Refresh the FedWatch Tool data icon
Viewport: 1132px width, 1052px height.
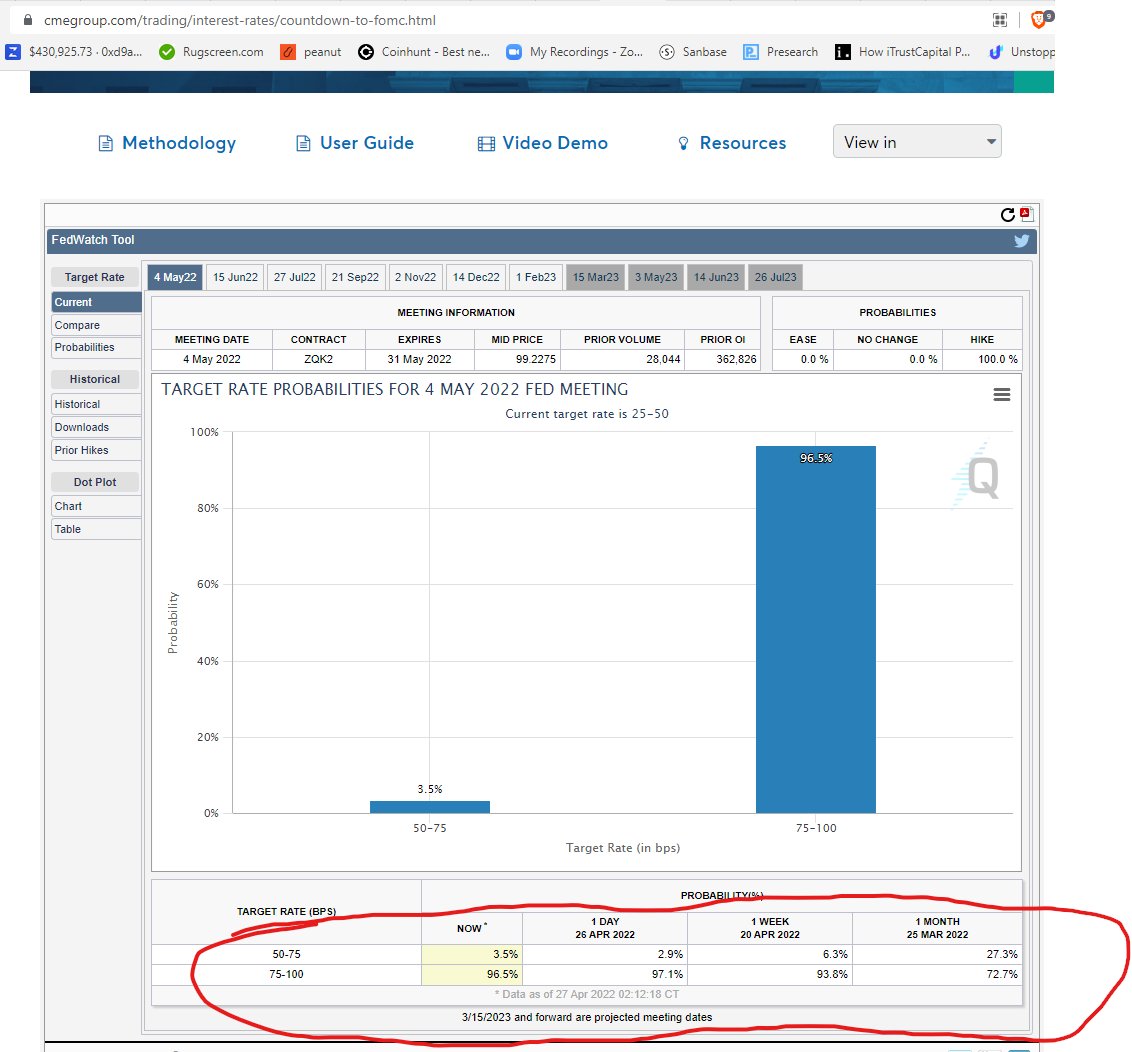(1007, 214)
